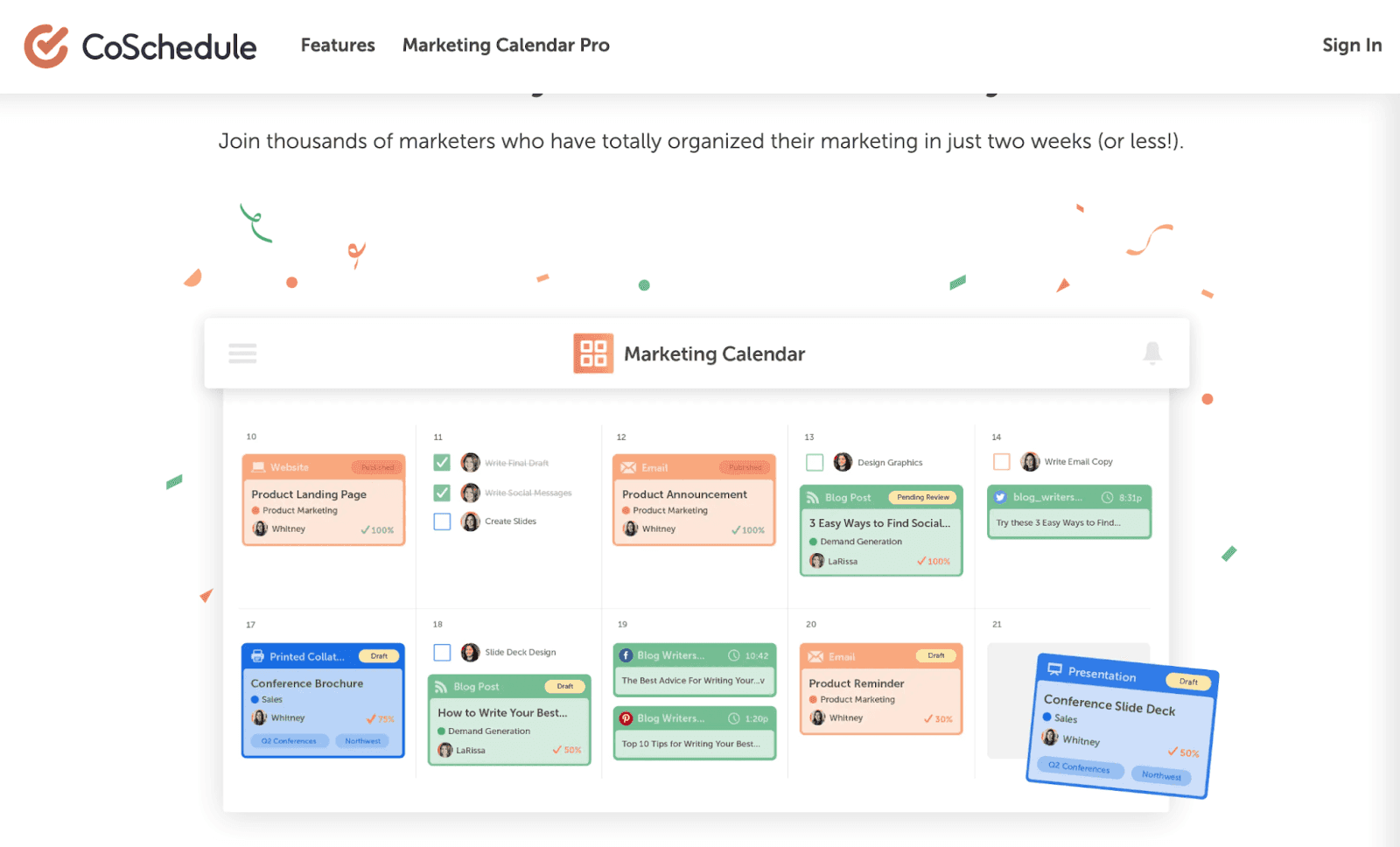Click Whitney's avatar on Product Reminder card
This screenshot has width=1400, height=847.
[817, 717]
